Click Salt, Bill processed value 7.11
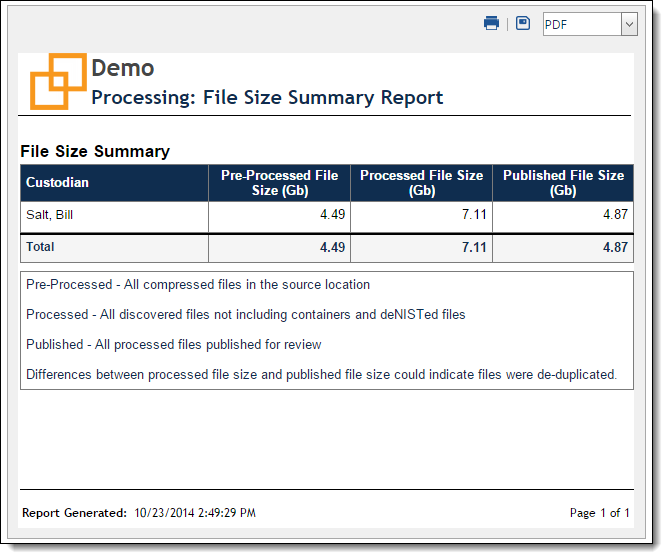 (x=474, y=214)
